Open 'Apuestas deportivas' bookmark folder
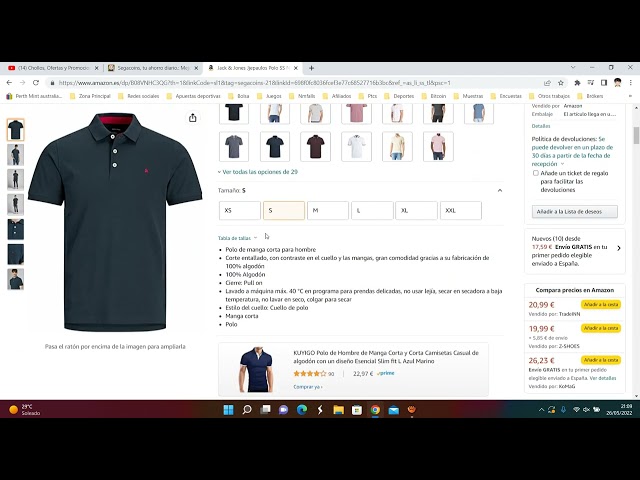 click(x=193, y=96)
